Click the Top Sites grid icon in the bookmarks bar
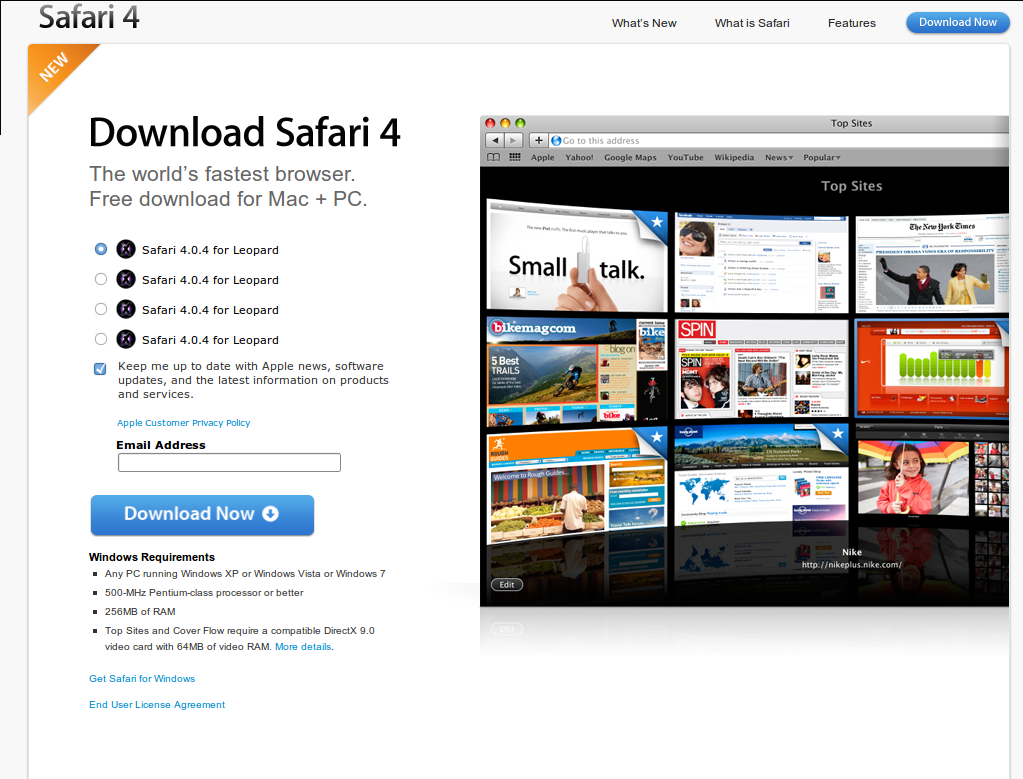Image resolution: width=1023 pixels, height=779 pixels. (515, 157)
